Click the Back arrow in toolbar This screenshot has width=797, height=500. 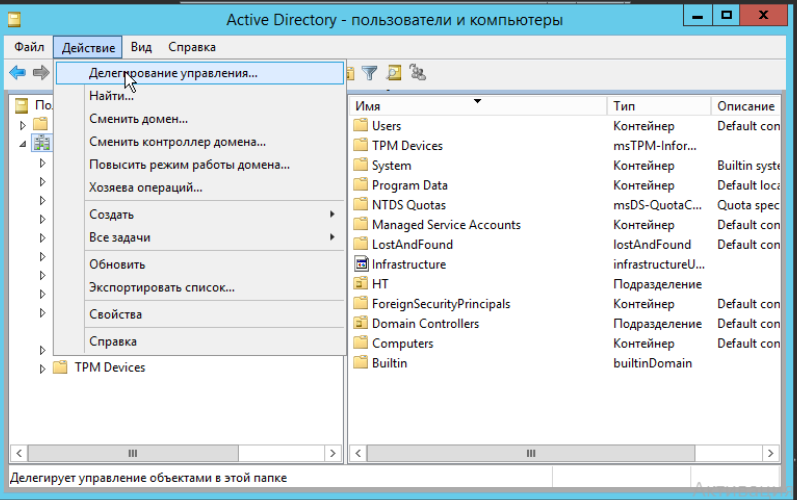click(17, 72)
